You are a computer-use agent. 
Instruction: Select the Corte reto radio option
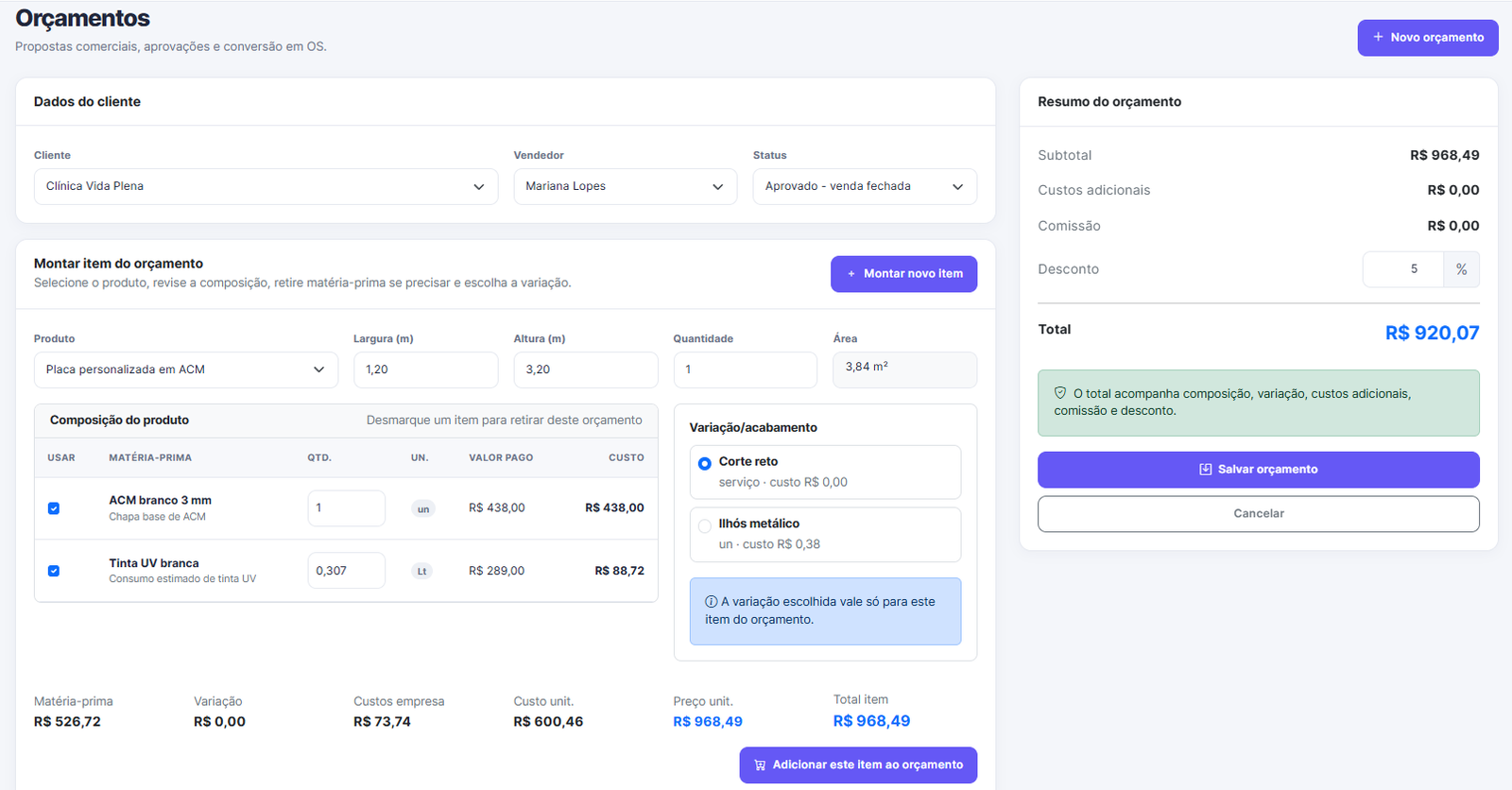coord(705,464)
